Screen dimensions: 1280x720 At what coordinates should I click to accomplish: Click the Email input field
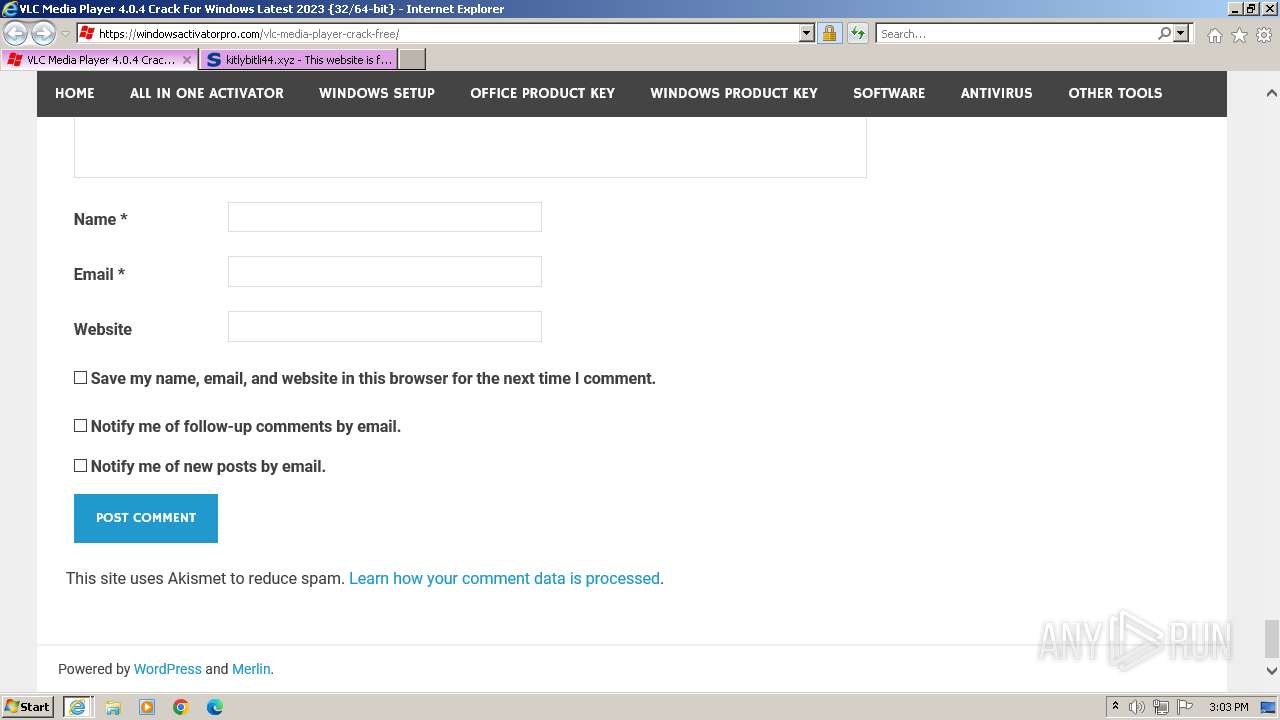(x=385, y=272)
